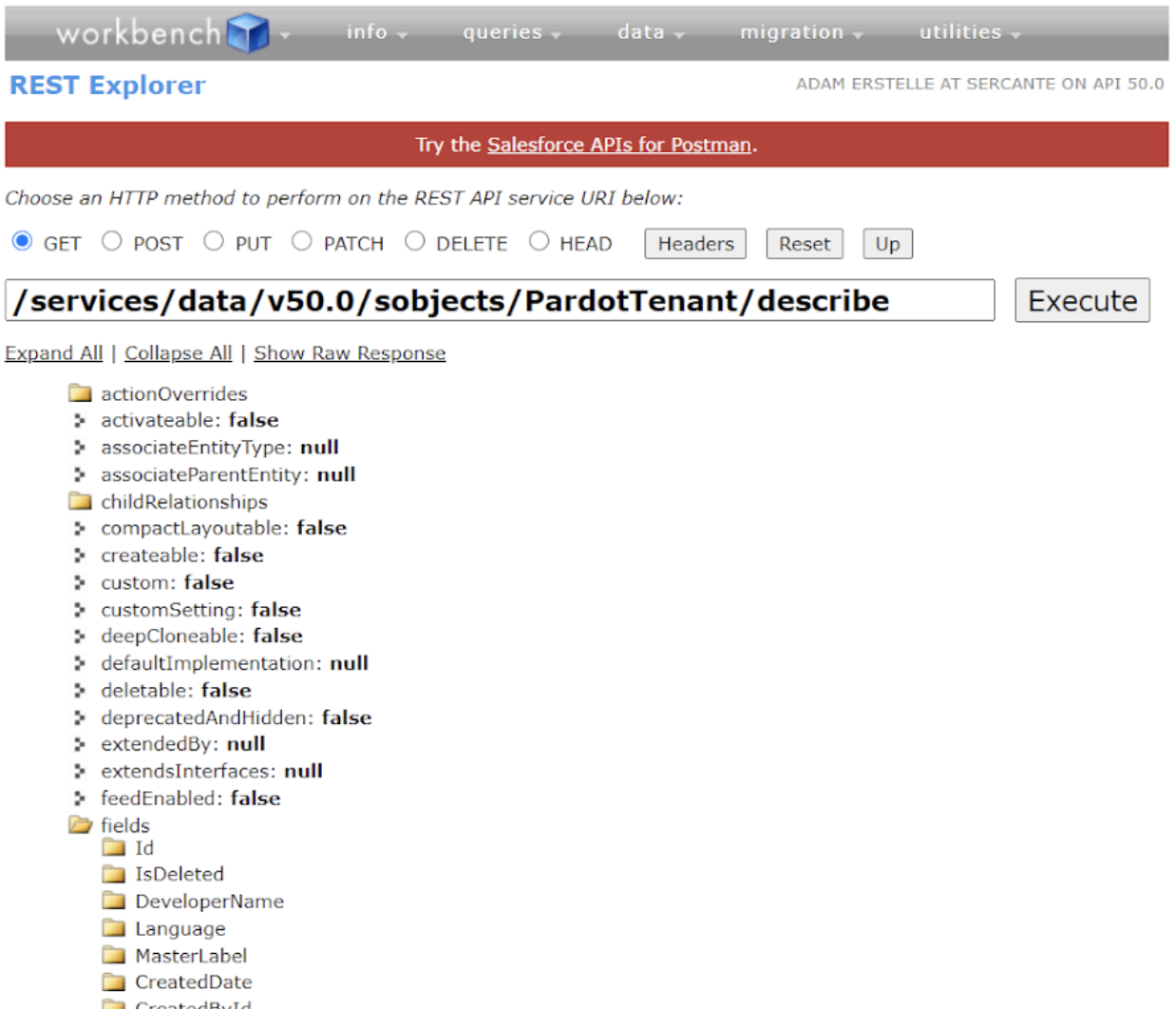Screen dimensions: 1176x1009
Task: Click the MasterLabel folder icon
Action: [112, 955]
